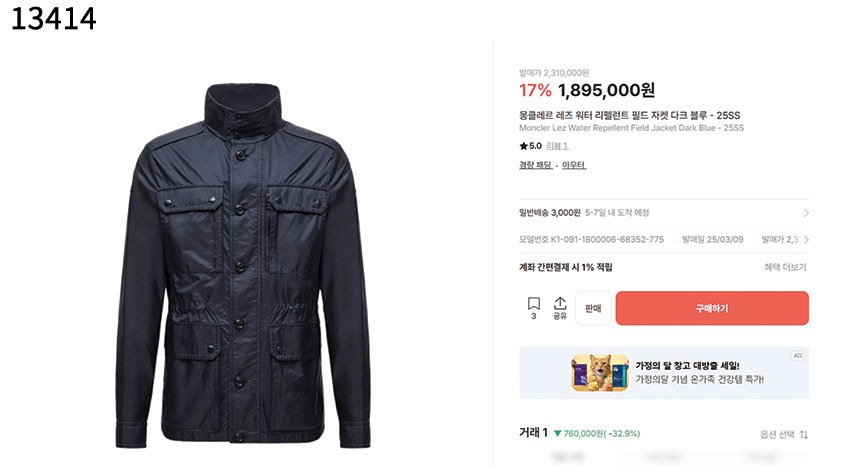Expand the 모델번호 product details row
This screenshot has height=466, width=860.
(805, 240)
